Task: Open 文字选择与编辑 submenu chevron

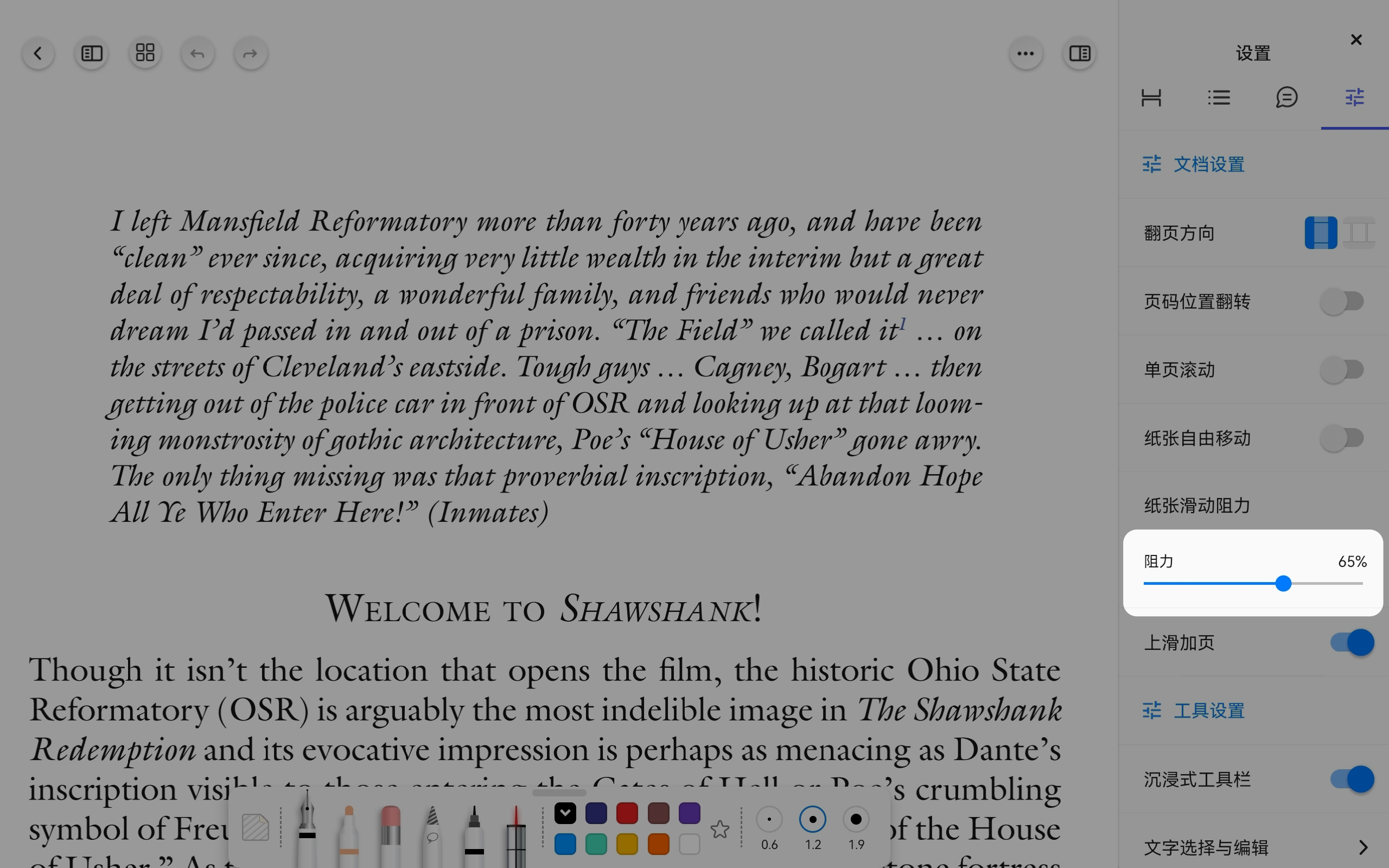Action: click(1363, 847)
